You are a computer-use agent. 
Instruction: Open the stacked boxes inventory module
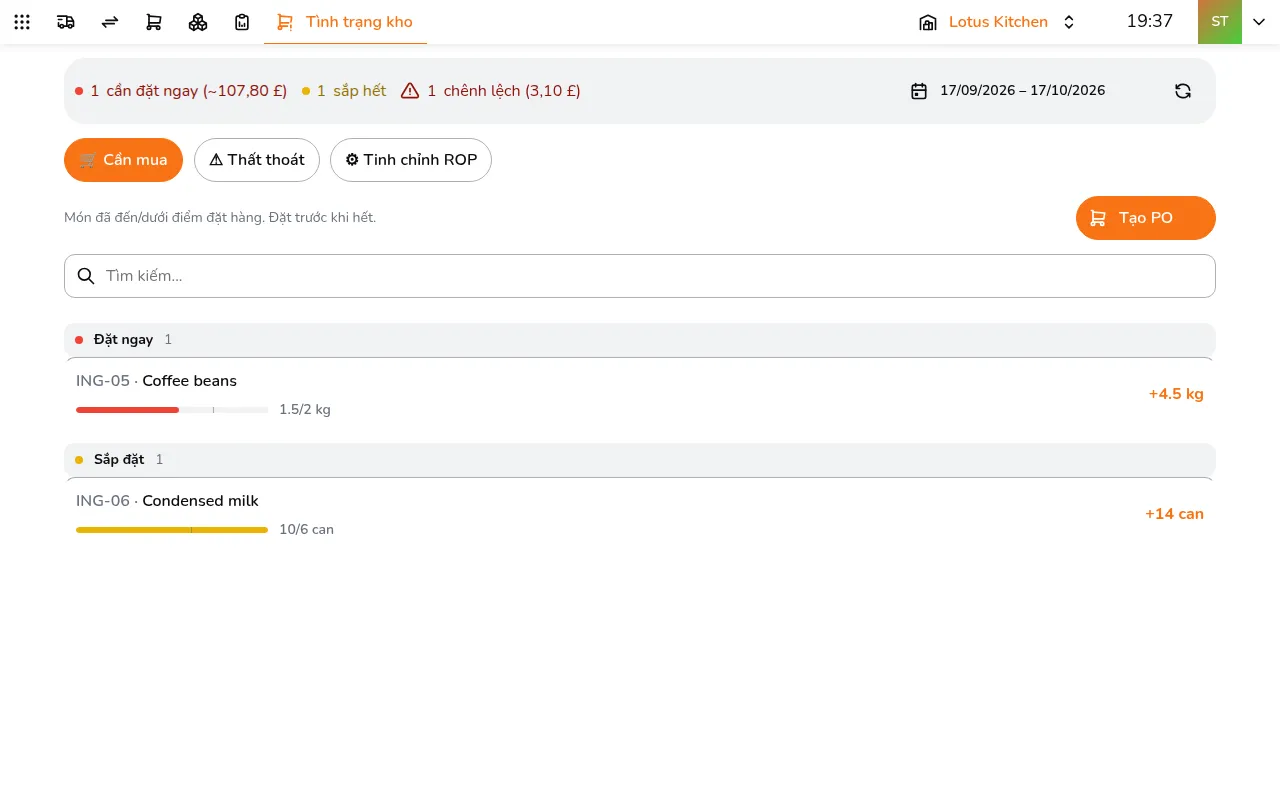coord(198,22)
